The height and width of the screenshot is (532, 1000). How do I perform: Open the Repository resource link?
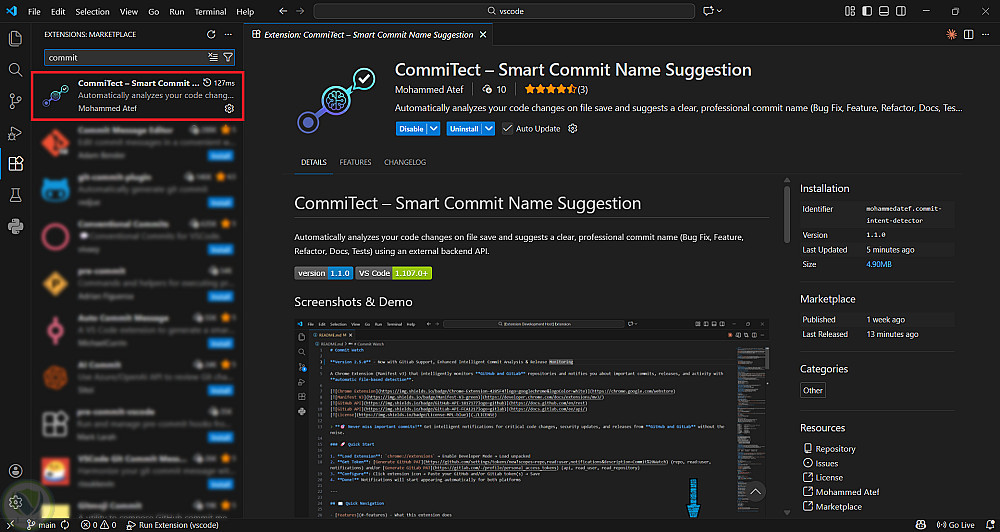click(835, 449)
